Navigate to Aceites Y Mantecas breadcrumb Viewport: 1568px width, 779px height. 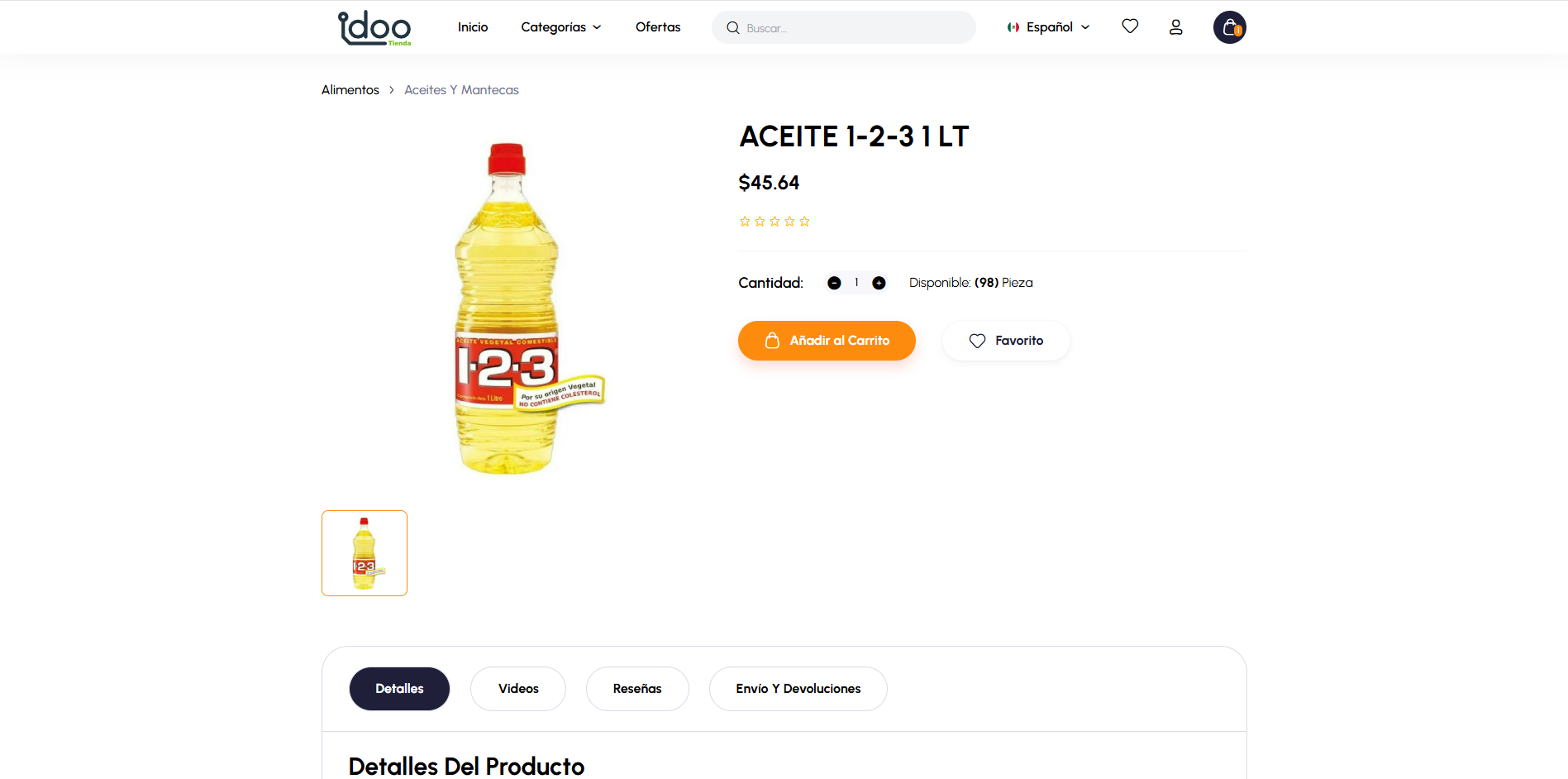coord(461,90)
